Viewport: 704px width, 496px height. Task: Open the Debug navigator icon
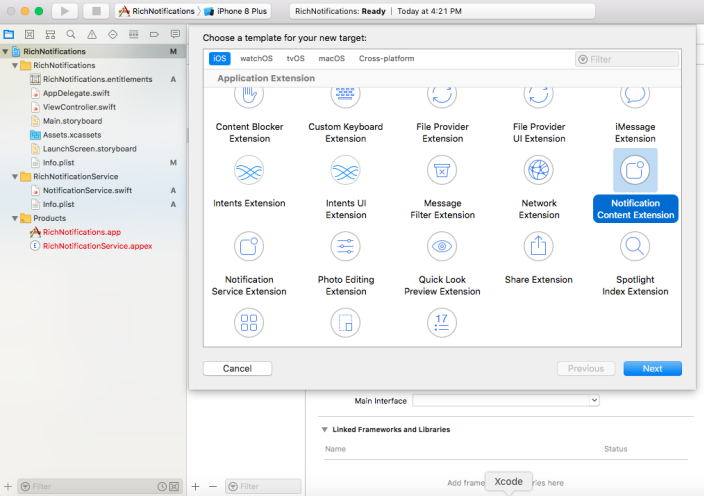click(133, 34)
